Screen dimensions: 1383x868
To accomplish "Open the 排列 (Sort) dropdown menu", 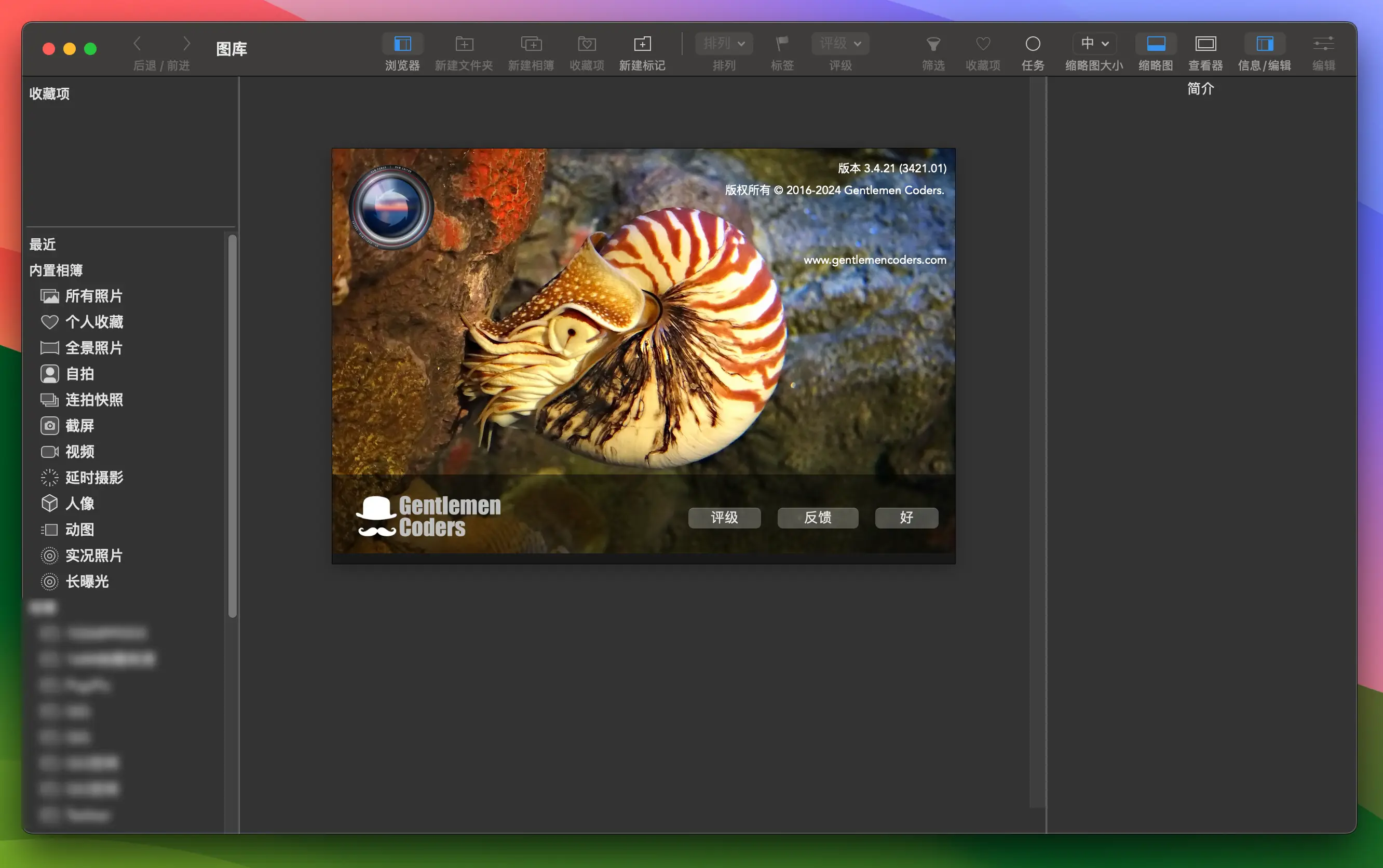I will 720,43.
